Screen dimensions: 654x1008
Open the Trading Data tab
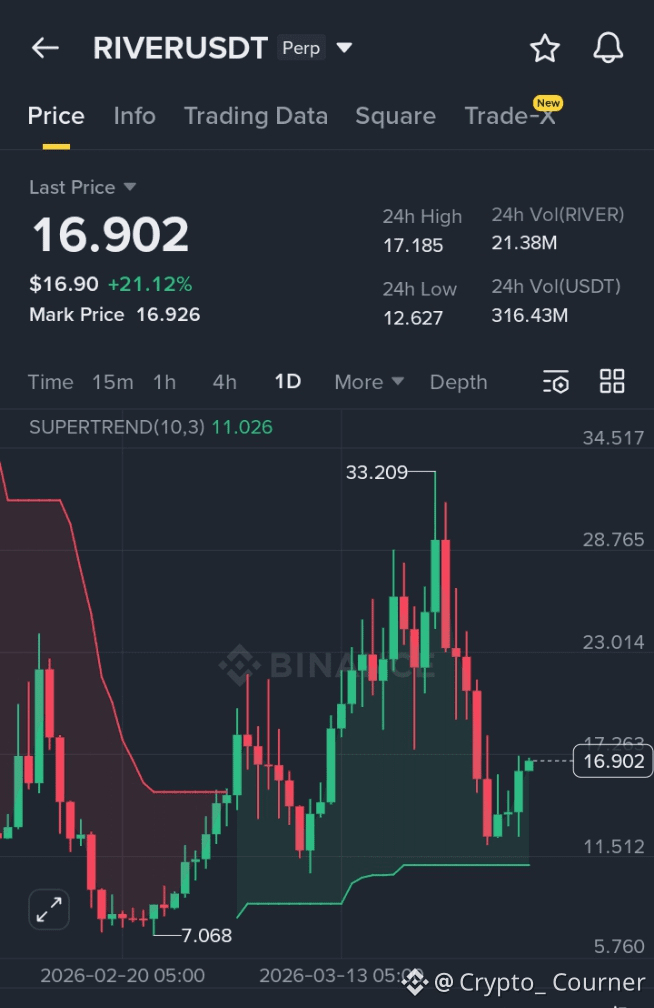(256, 116)
